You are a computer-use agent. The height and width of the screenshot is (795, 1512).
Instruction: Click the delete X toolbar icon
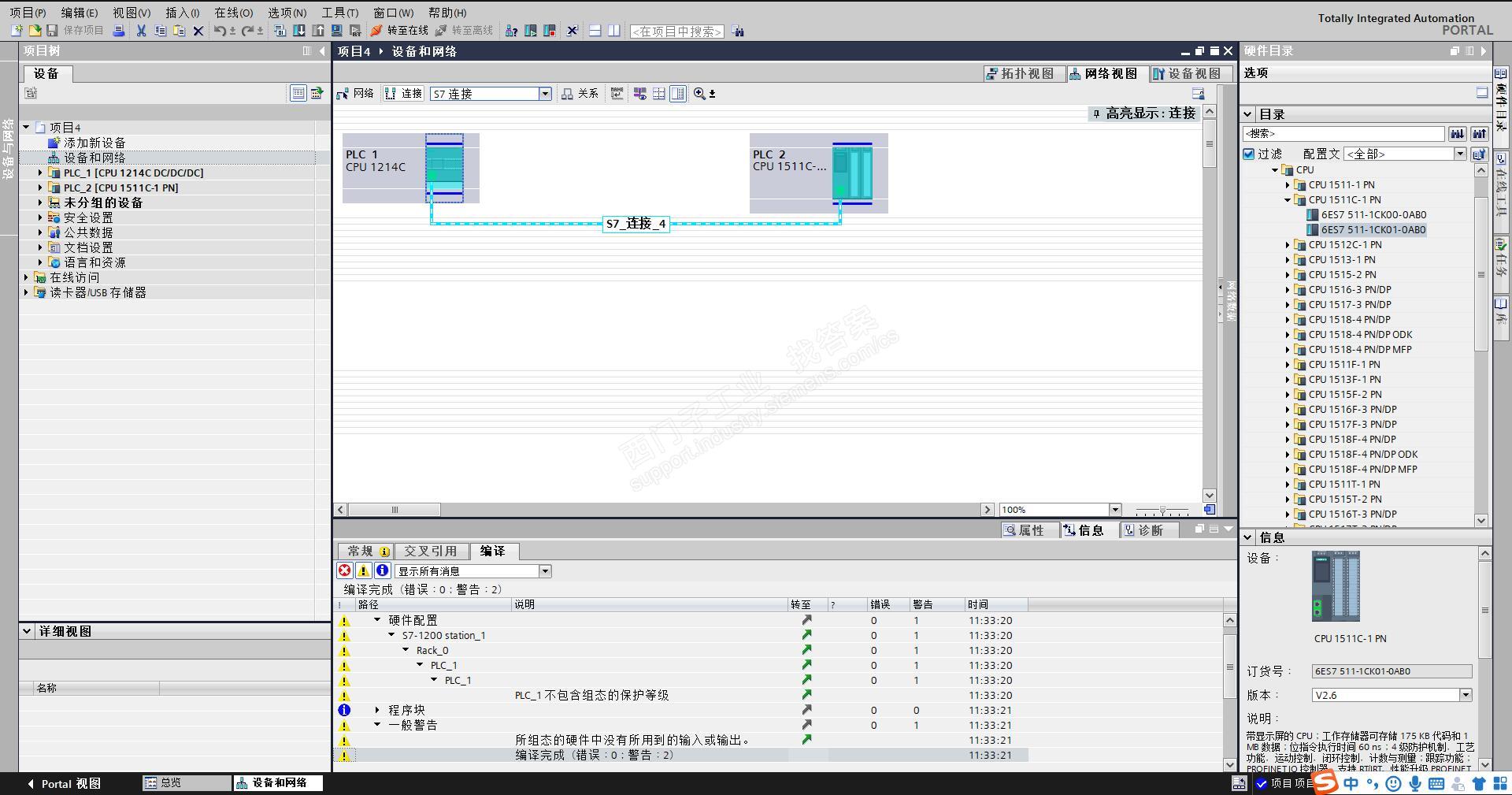point(198,31)
